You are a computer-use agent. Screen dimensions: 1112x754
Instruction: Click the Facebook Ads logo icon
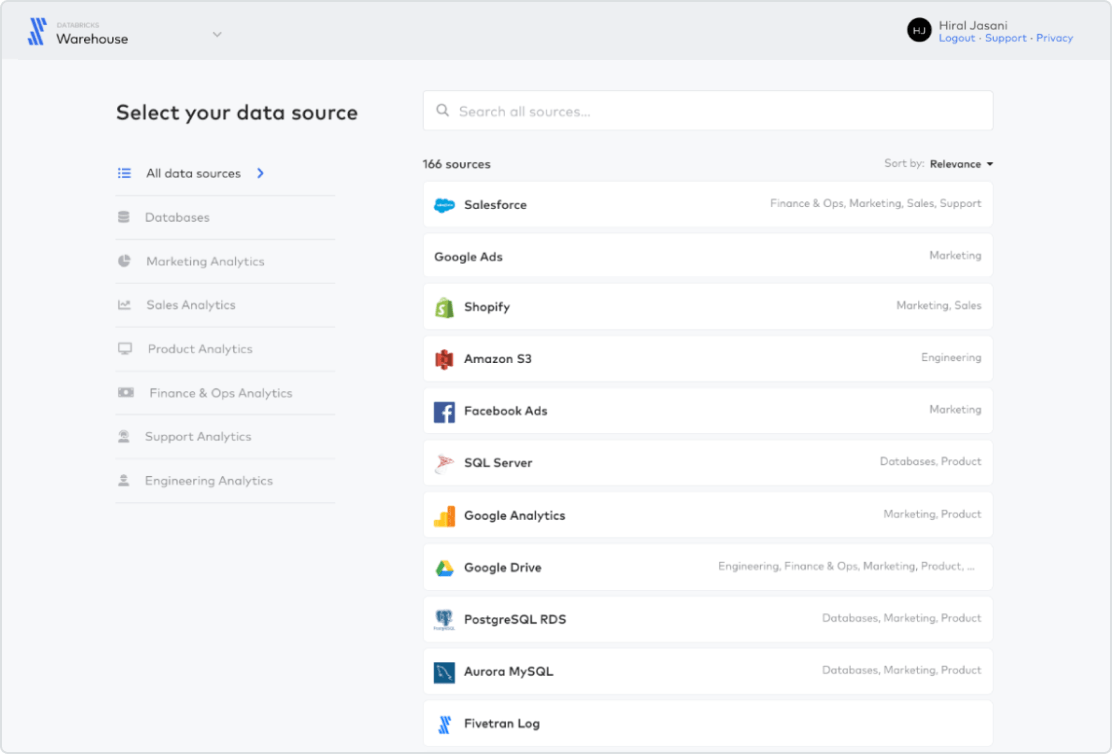coord(444,412)
